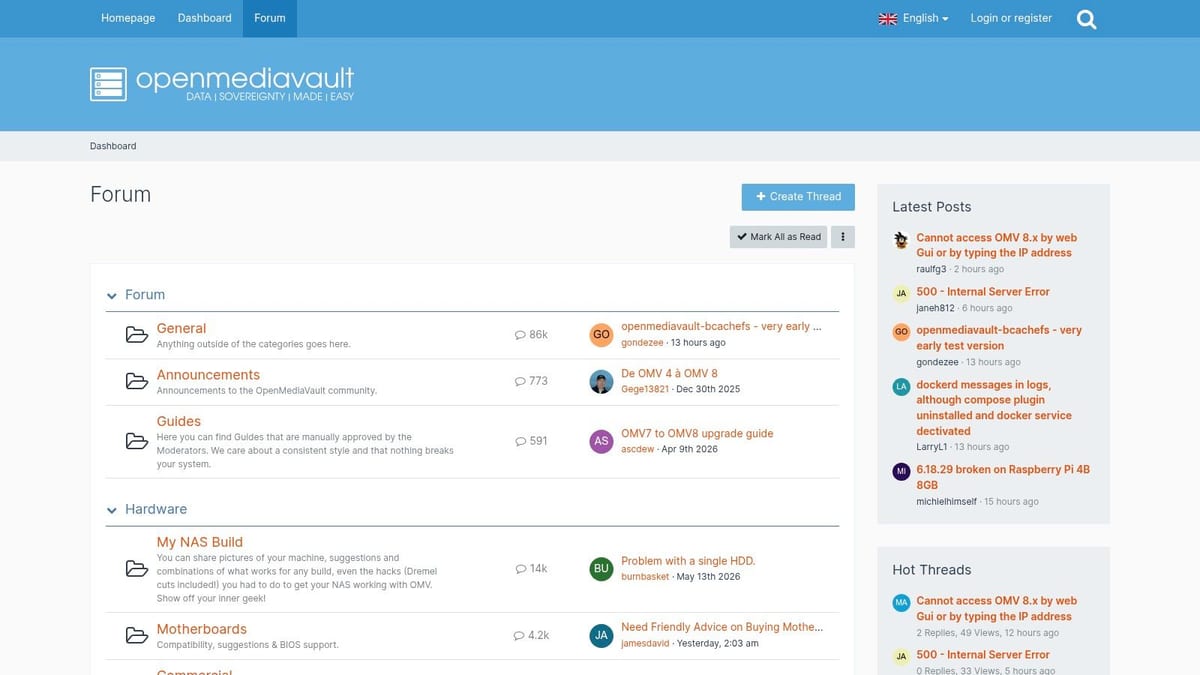Click username ascdew in Guides row

[638, 449]
